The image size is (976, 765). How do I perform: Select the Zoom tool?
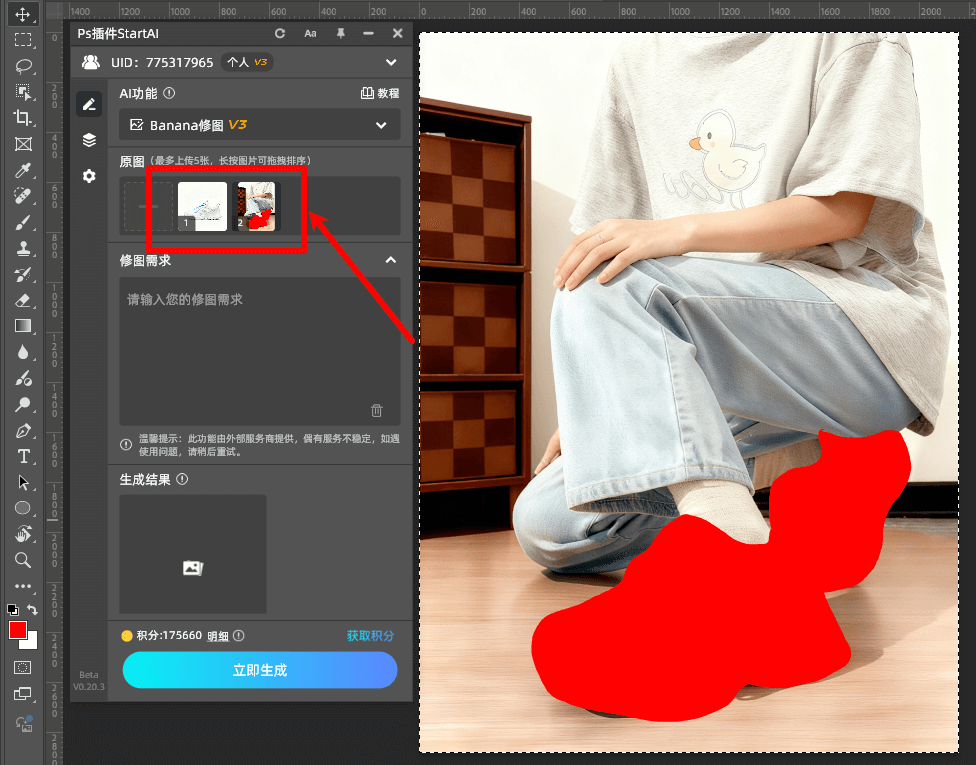point(24,560)
